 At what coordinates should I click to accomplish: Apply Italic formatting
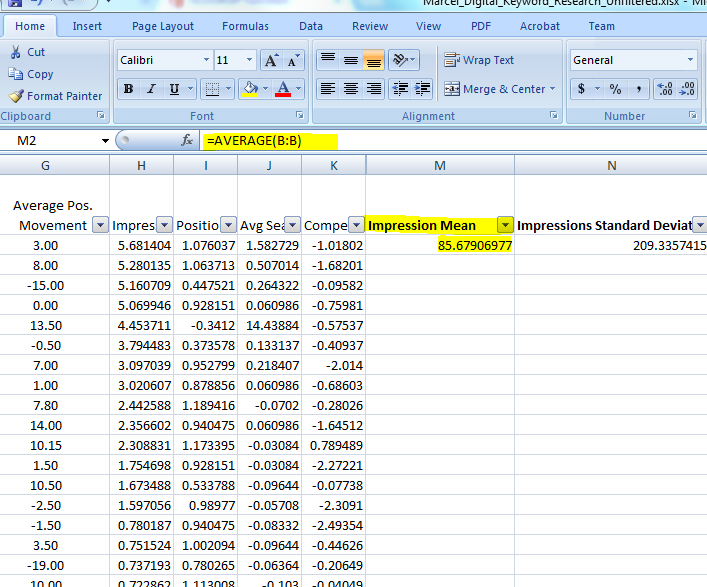point(151,89)
